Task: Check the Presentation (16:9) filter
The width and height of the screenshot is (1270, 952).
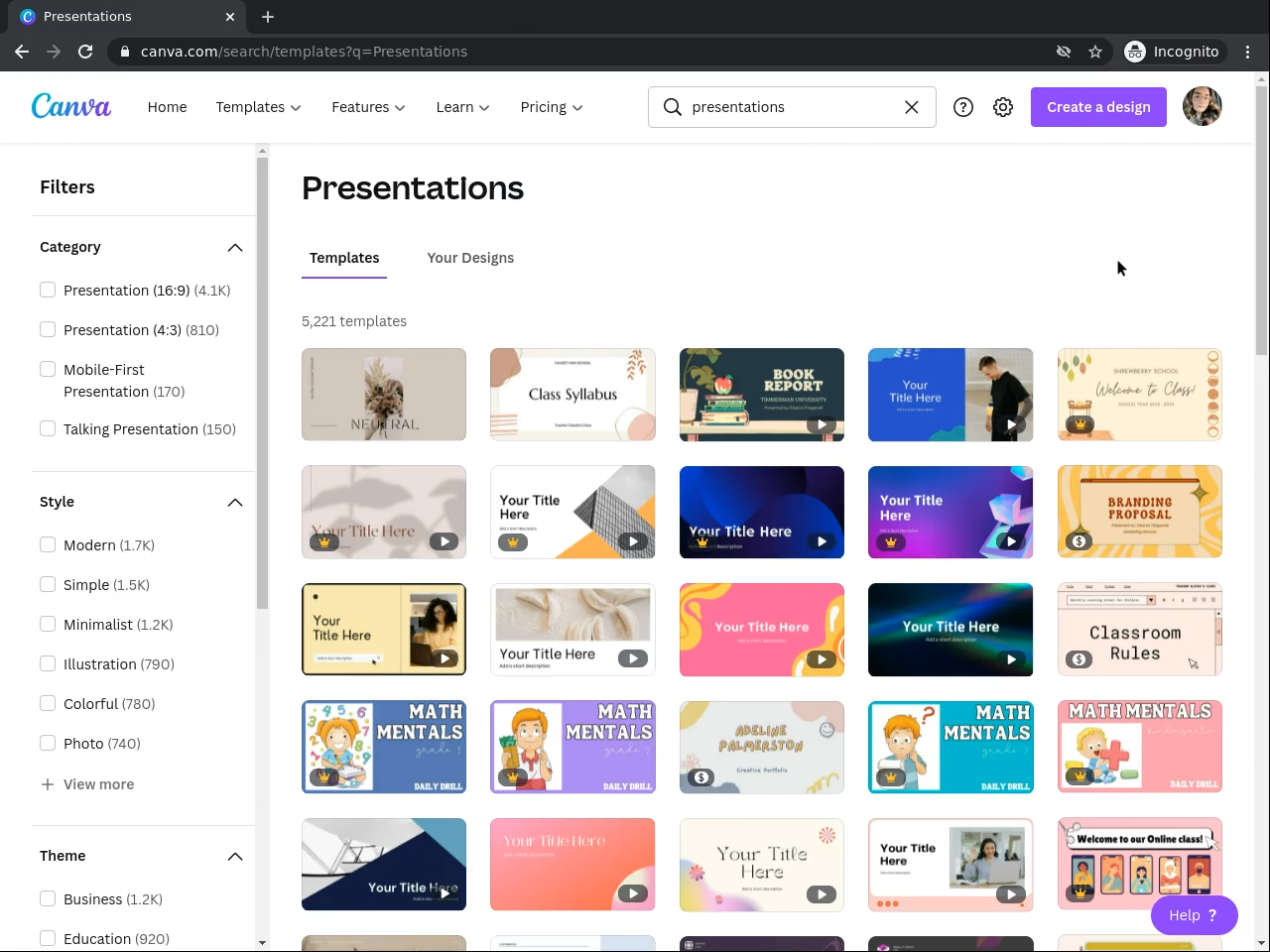Action: coord(48,290)
